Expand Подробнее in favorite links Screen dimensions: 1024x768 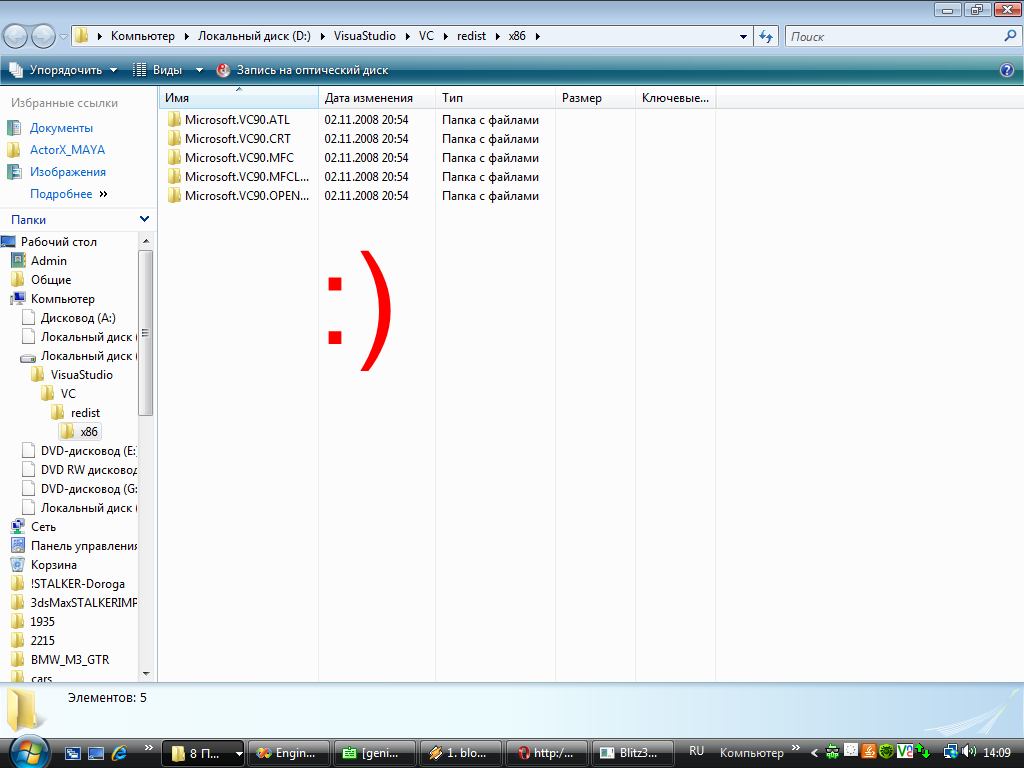(67, 194)
